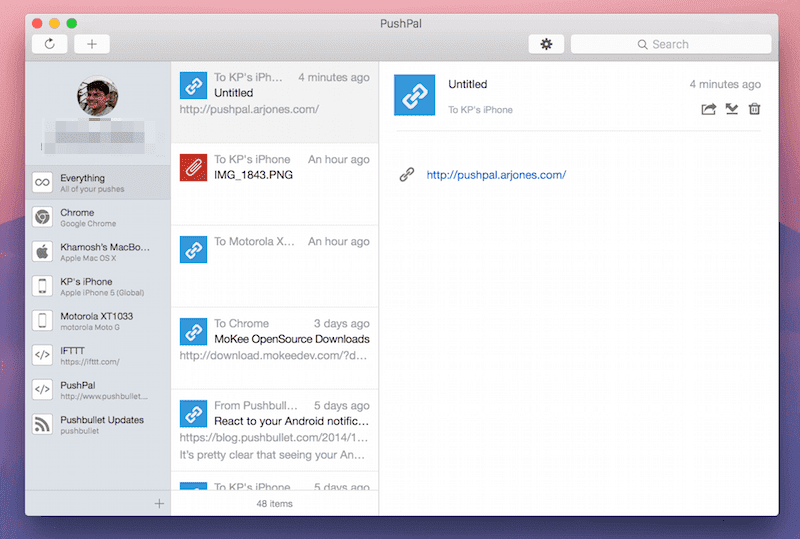
Task: Click '48 items' status text
Action: 274,504
